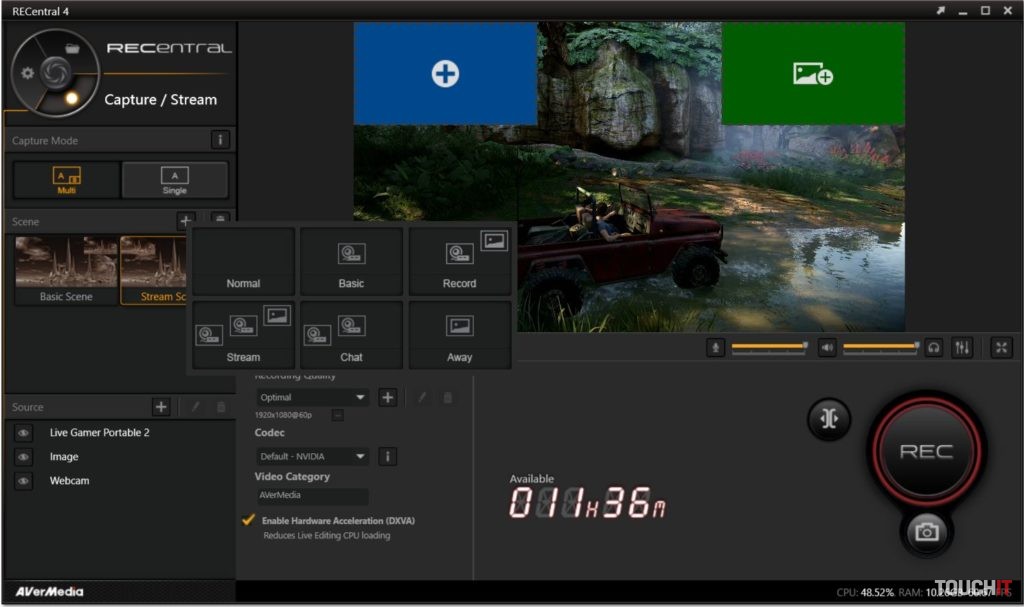
Task: Click the fullscreen preview icon
Action: tap(1001, 347)
